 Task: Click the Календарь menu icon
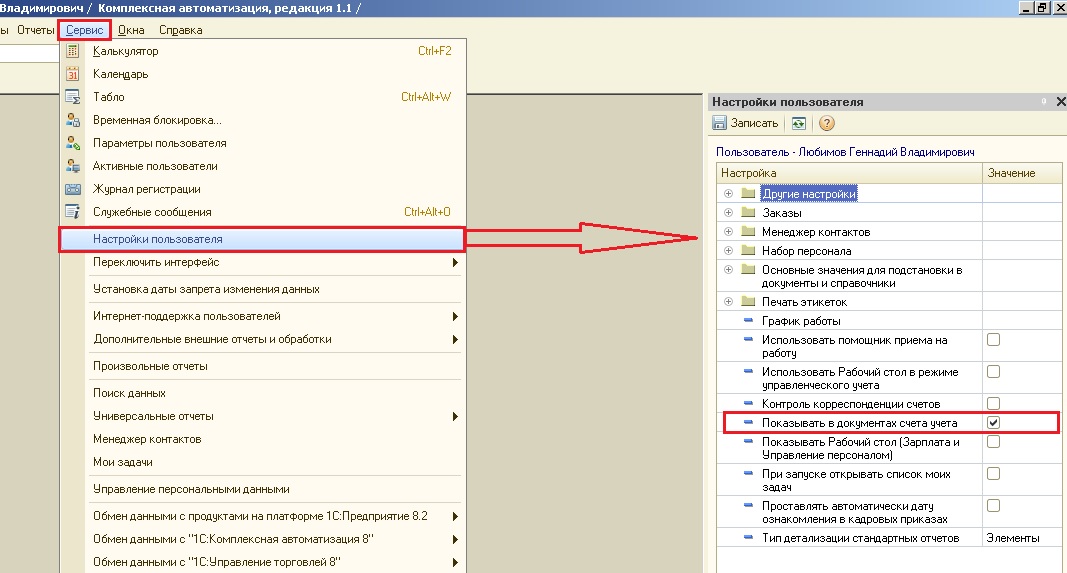pos(73,74)
